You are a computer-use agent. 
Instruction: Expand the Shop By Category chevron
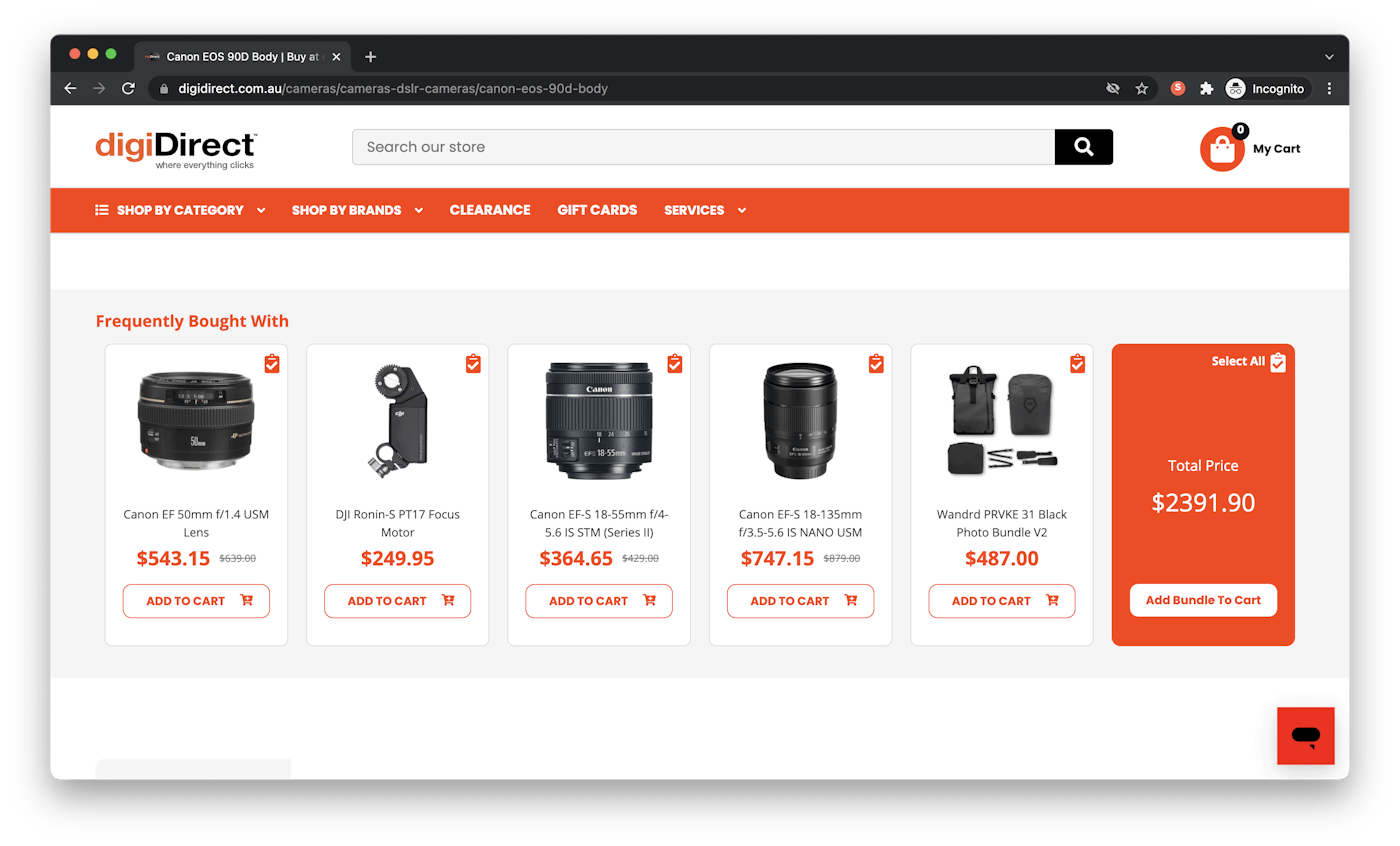coord(261,210)
